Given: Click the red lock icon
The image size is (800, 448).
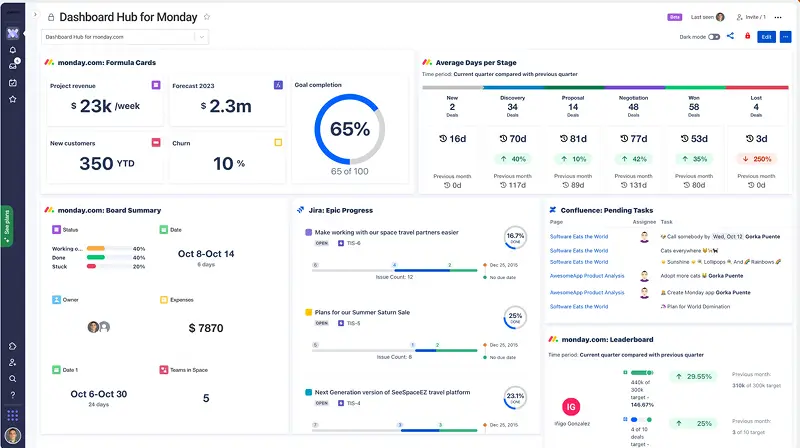Looking at the screenshot, I should point(747,36).
